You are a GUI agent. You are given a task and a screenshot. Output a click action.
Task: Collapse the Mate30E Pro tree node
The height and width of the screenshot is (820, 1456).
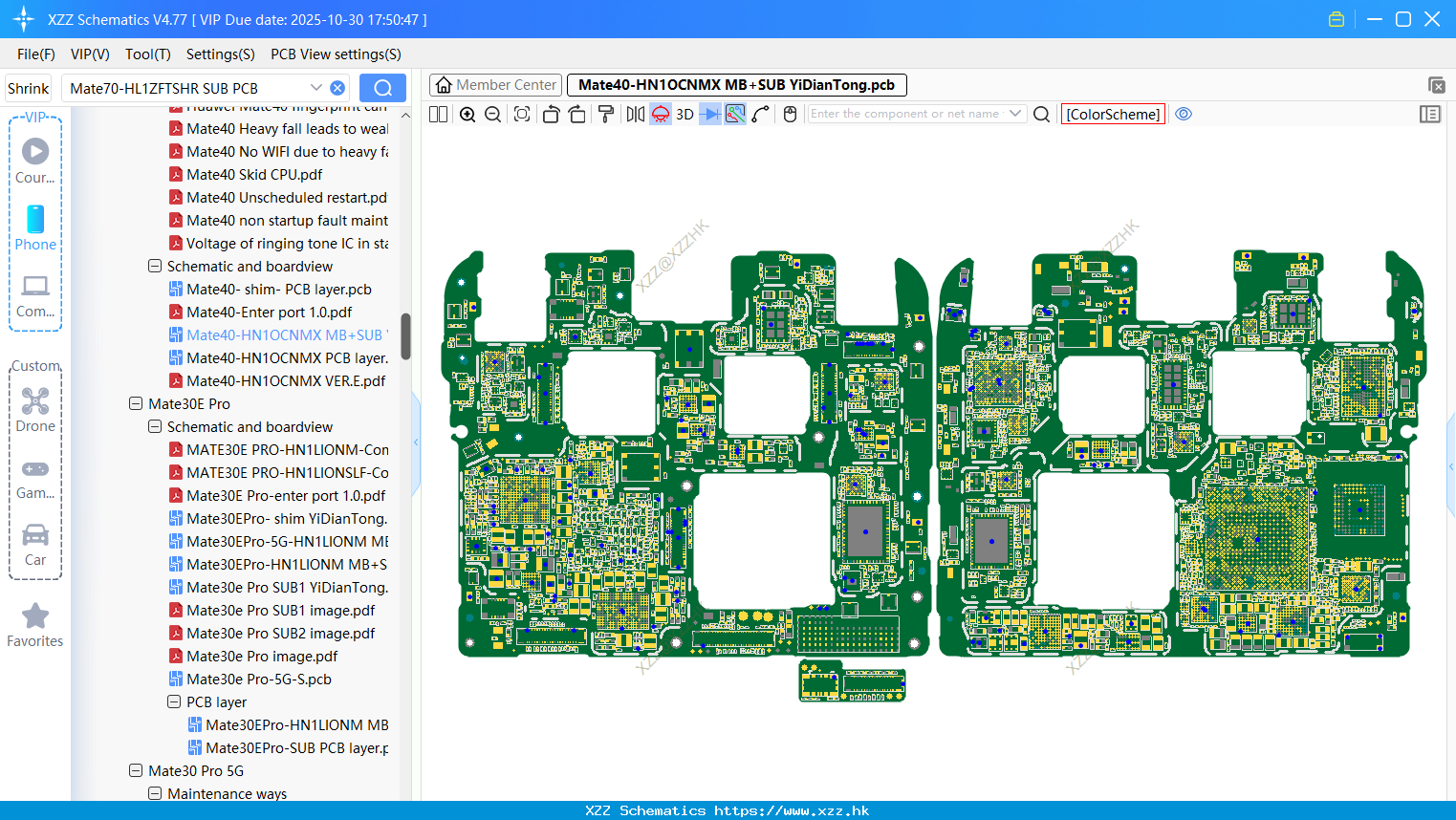click(136, 404)
